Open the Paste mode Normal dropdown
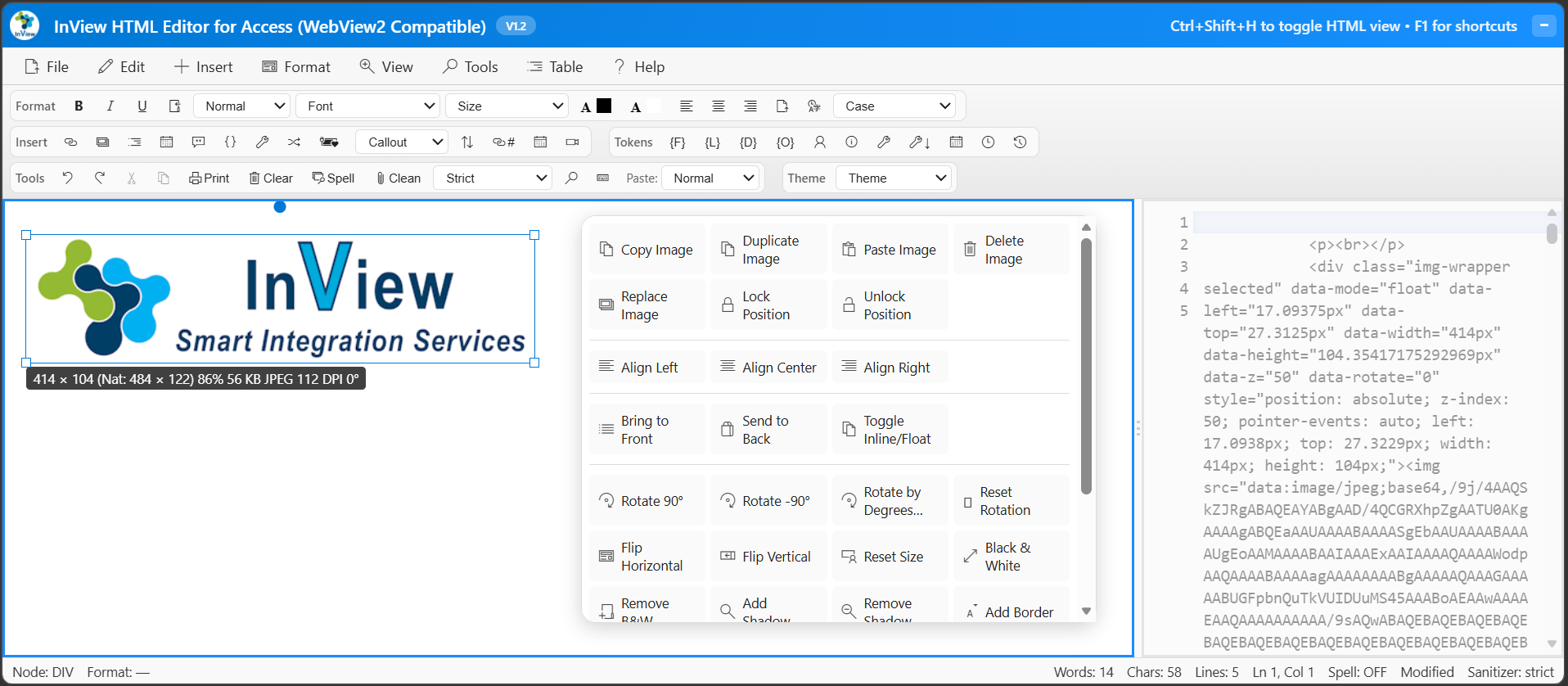 point(710,178)
